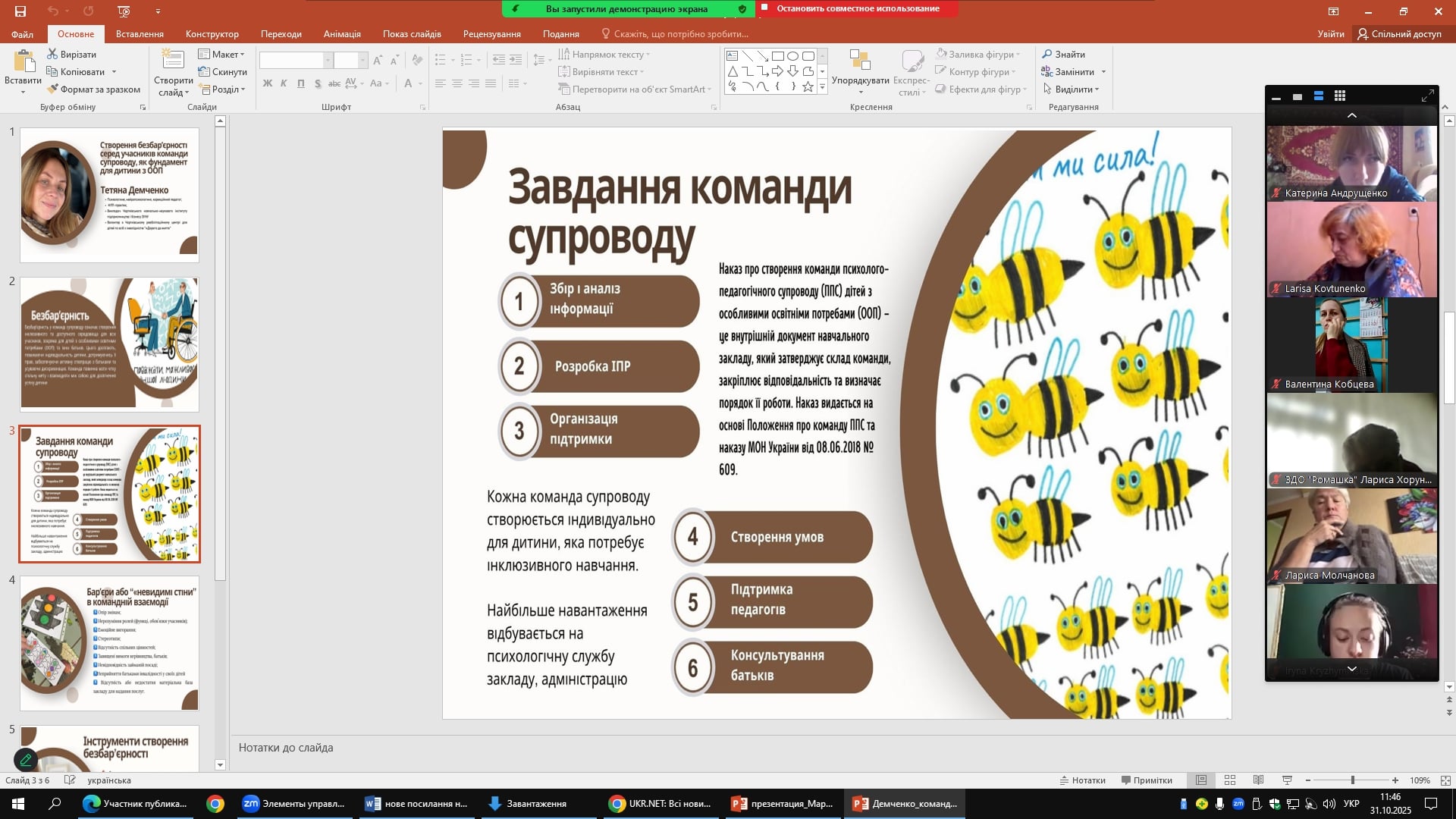Open the Layout (Макет) dropdown
The height and width of the screenshot is (819, 1456).
click(221, 54)
